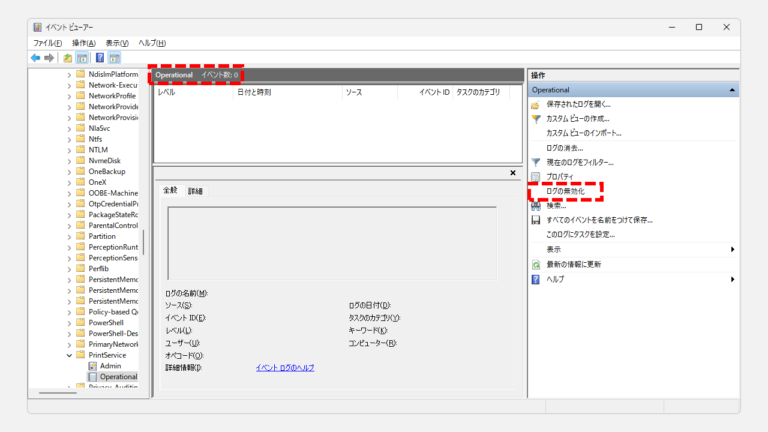Collapse the Operational actions section arrow

pos(732,90)
